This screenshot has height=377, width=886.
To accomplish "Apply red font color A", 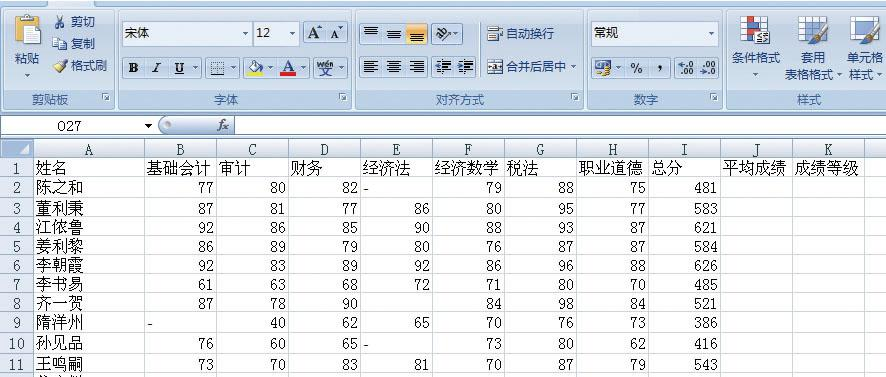I will point(288,68).
